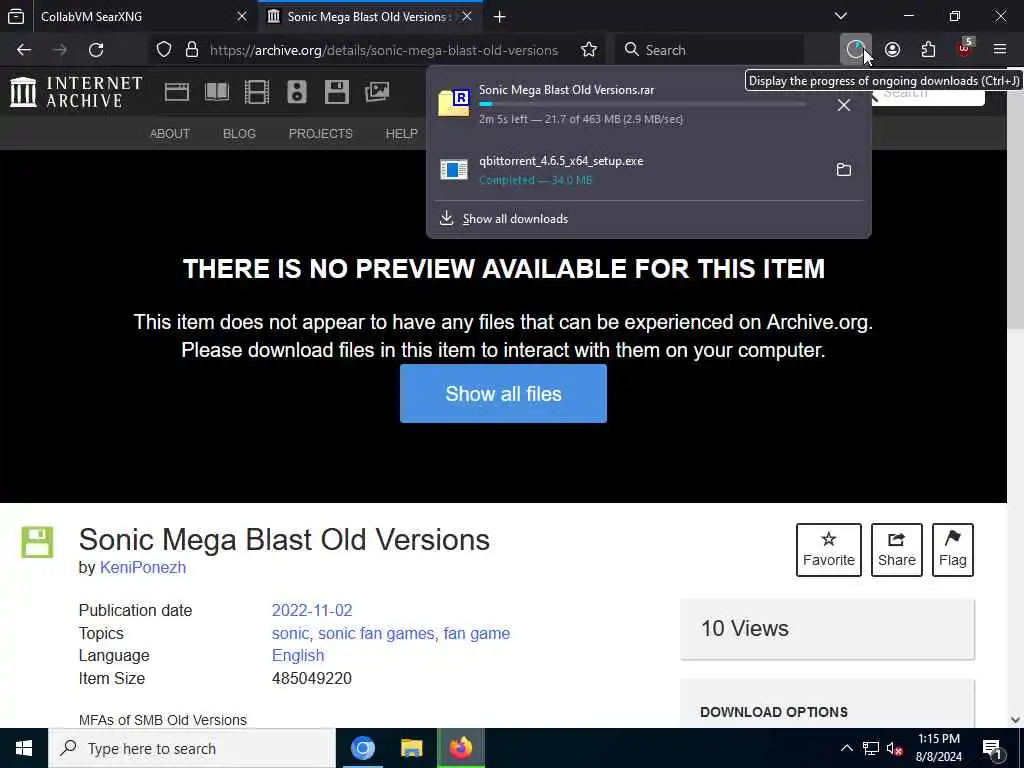This screenshot has height=768, width=1024.
Task: Open HELP menu item
Action: coord(402,133)
